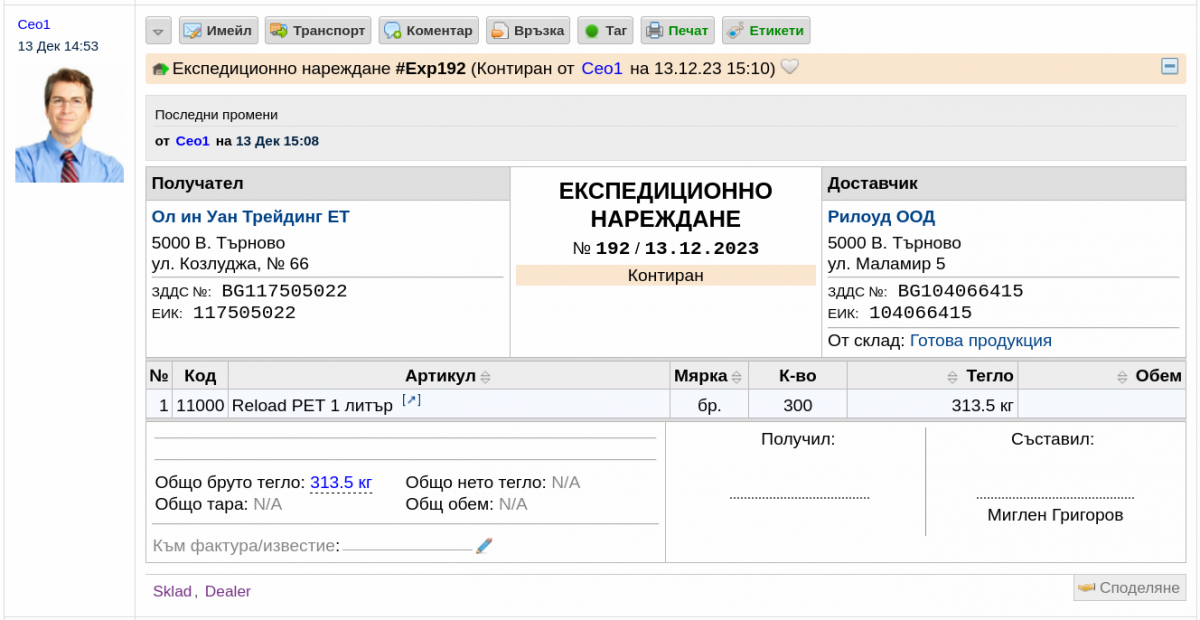Click the Споделяне share button

1129,588
